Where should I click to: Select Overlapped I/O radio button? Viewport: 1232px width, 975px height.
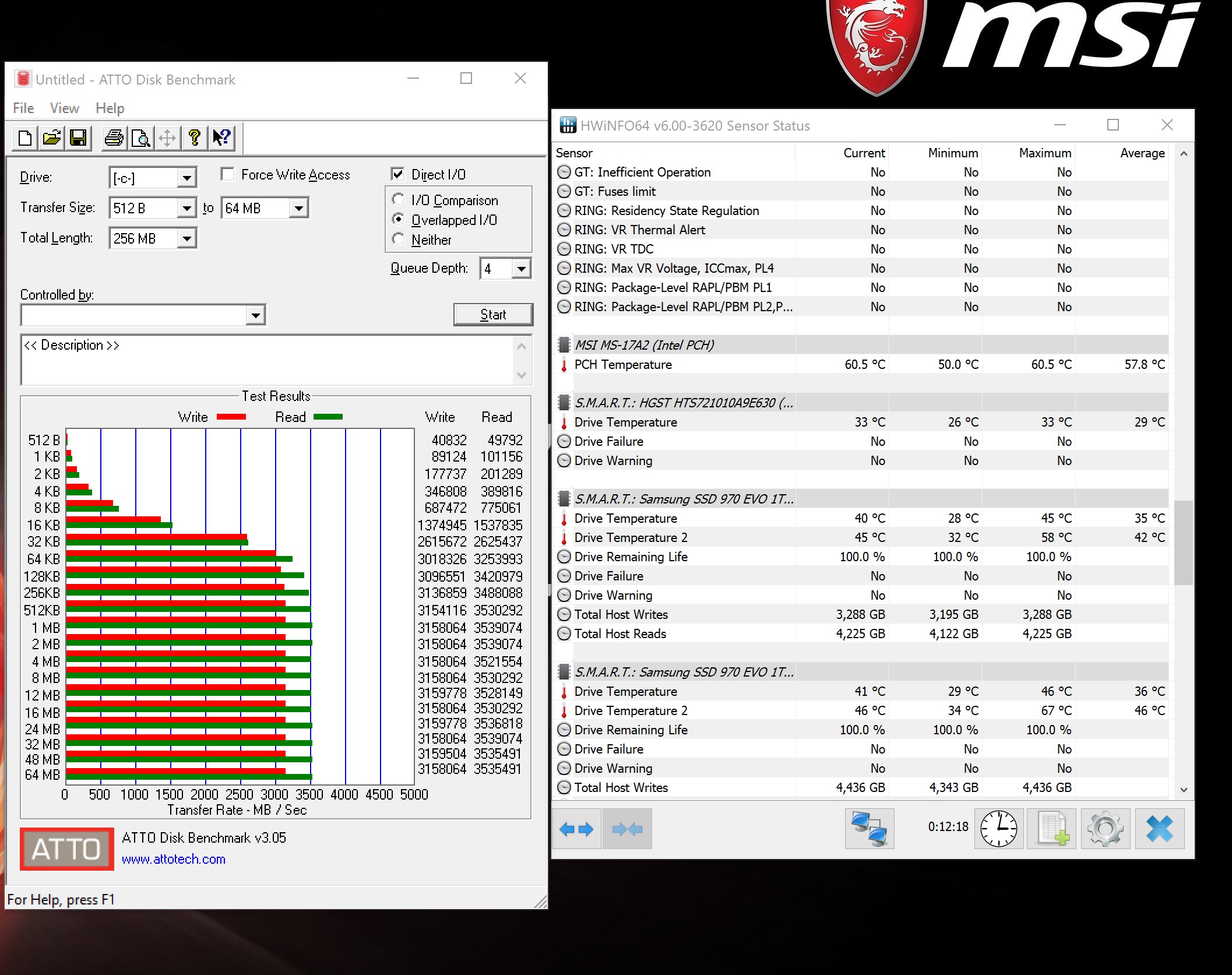point(398,220)
